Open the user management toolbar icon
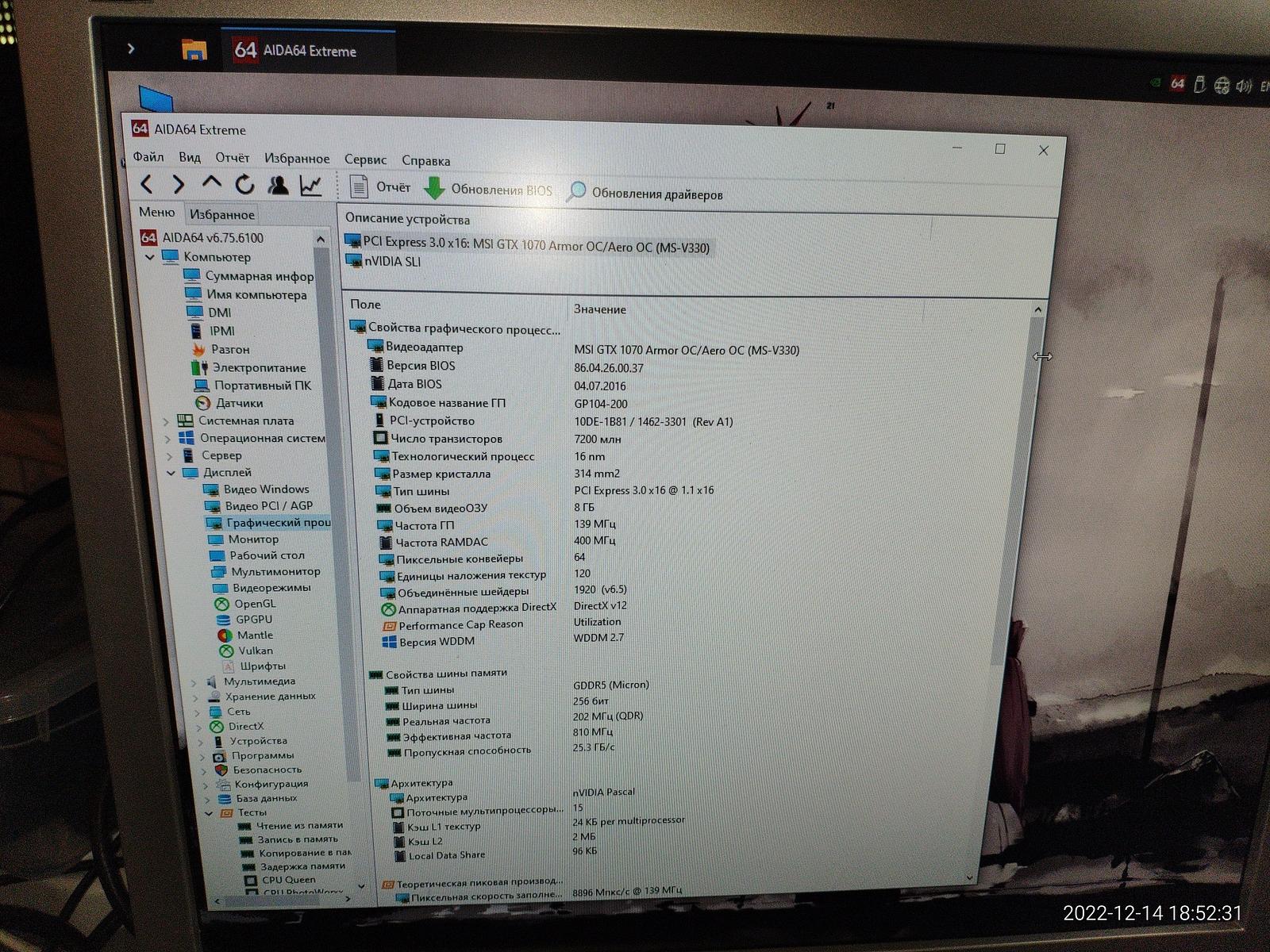 (278, 185)
